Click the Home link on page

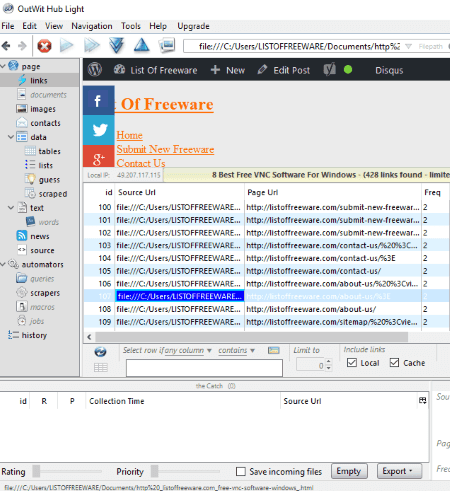pos(129,135)
